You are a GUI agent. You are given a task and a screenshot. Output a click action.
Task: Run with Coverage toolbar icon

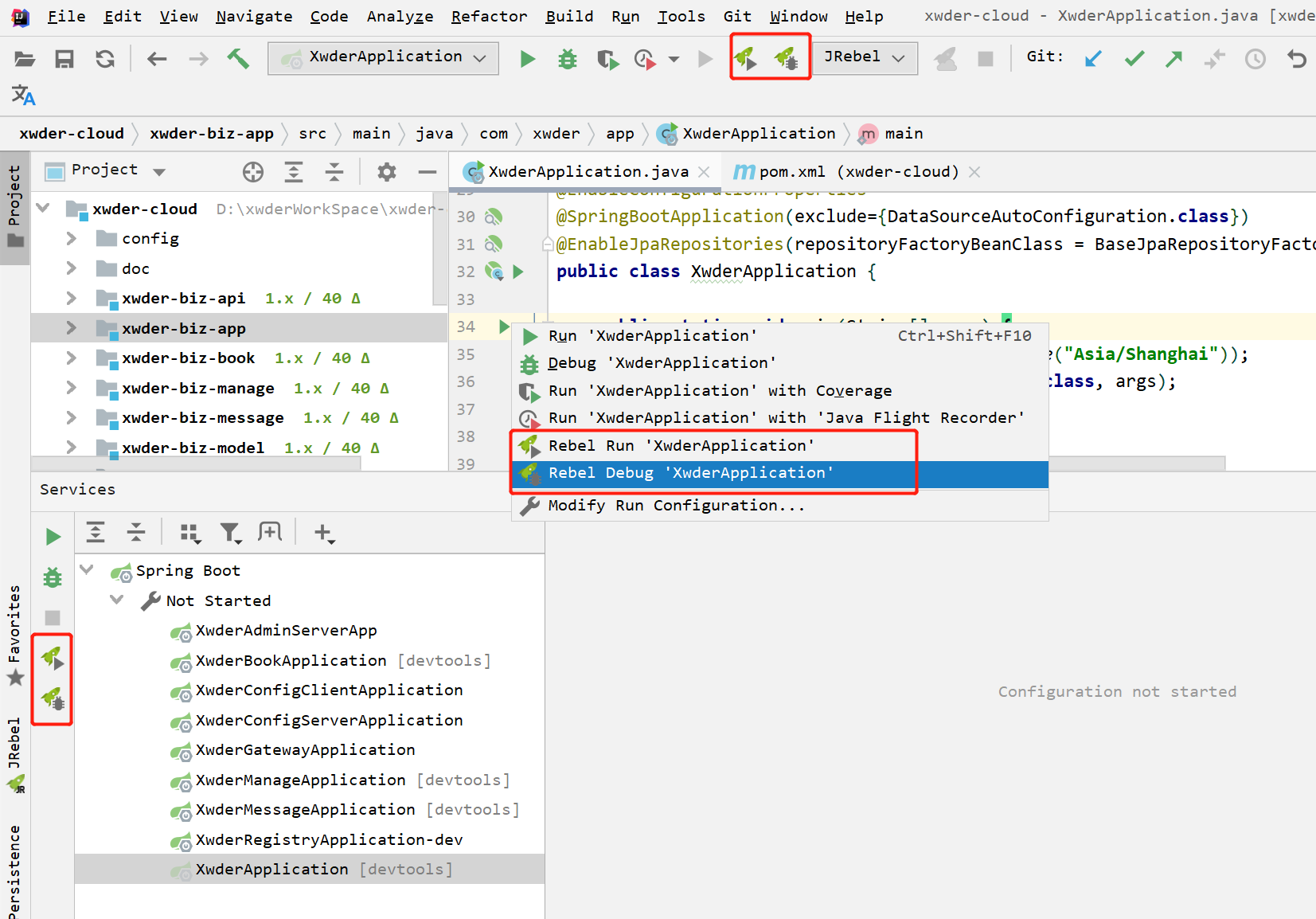click(x=607, y=58)
